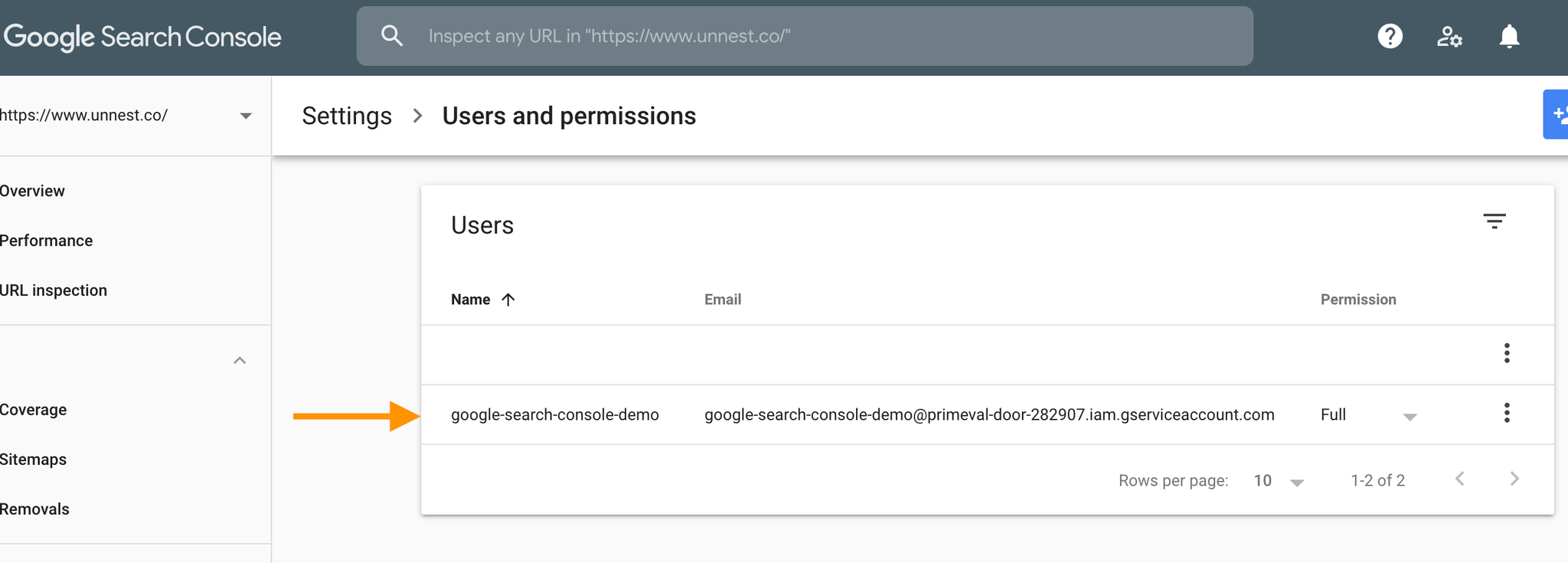Click the Users card title
This screenshot has width=1568, height=563.
(x=482, y=225)
